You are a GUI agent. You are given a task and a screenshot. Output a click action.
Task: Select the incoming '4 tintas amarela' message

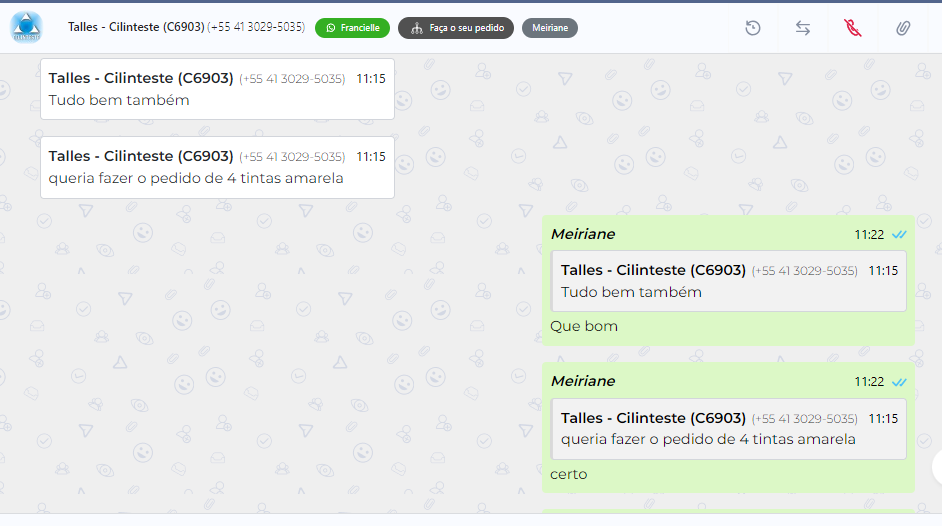217,168
